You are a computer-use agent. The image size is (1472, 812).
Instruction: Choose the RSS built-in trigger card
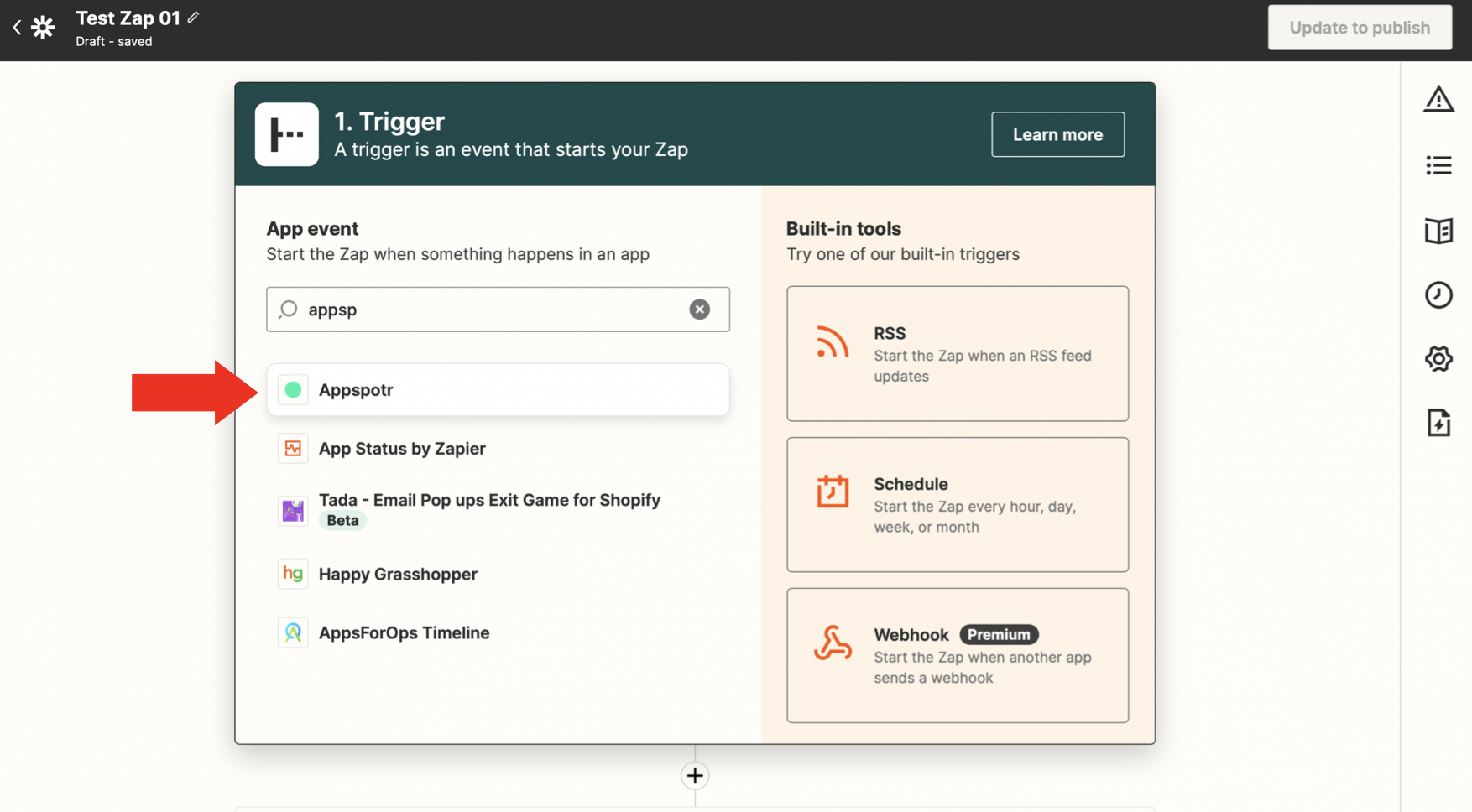(958, 353)
